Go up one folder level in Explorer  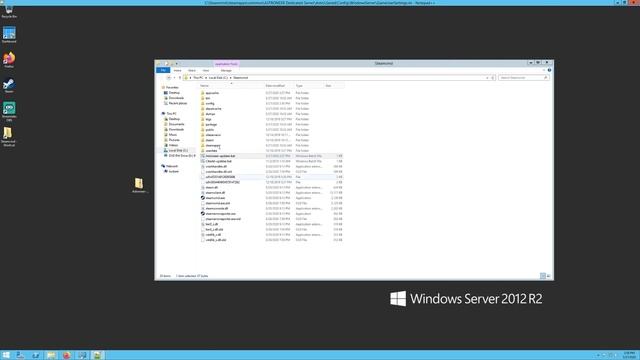pyautogui.click(x=180, y=78)
